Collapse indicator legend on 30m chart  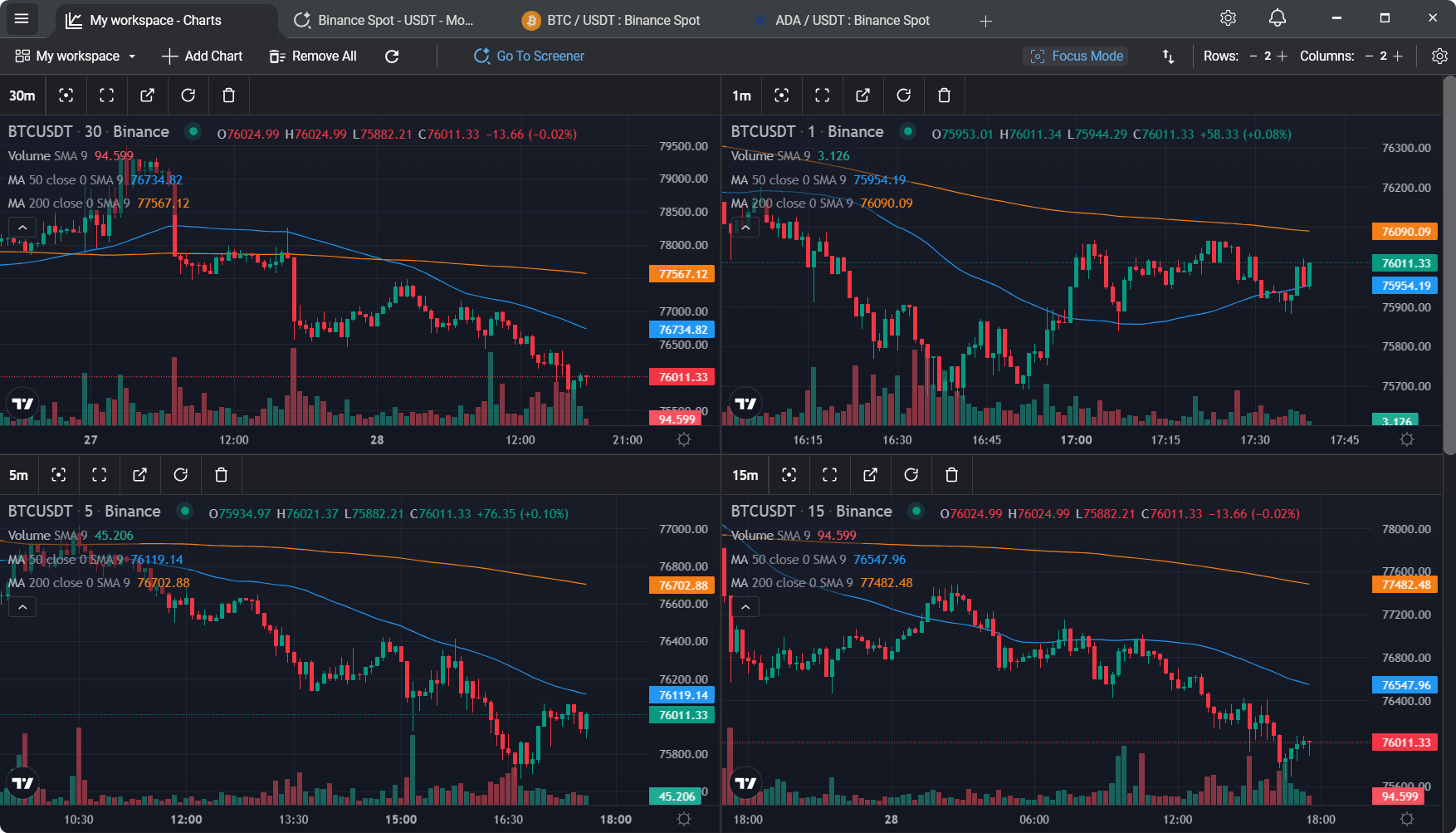tap(22, 228)
